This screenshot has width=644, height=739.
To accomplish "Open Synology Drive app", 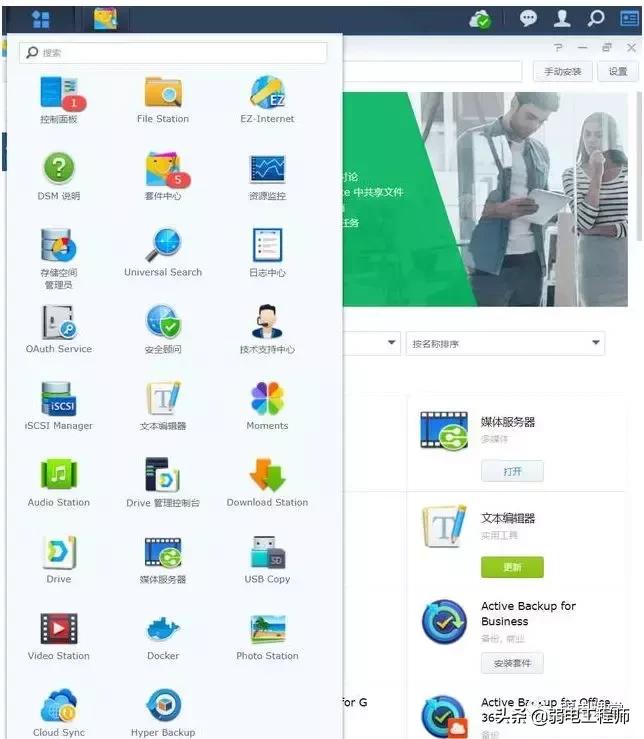I will pyautogui.click(x=58, y=560).
